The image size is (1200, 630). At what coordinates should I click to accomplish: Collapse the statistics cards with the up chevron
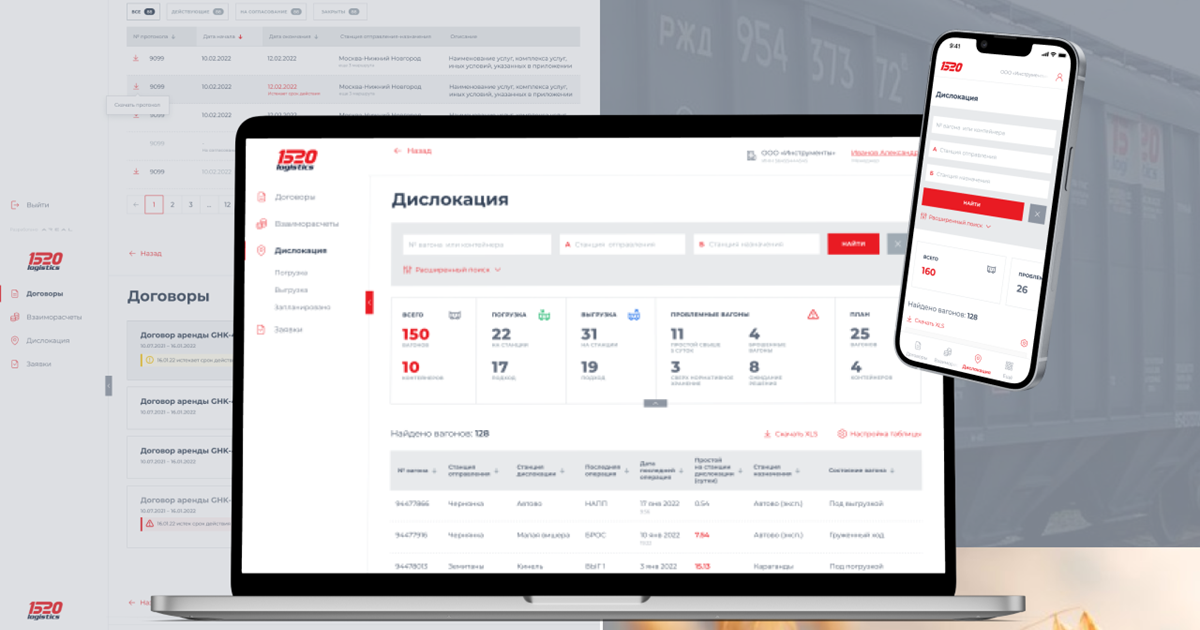point(655,403)
